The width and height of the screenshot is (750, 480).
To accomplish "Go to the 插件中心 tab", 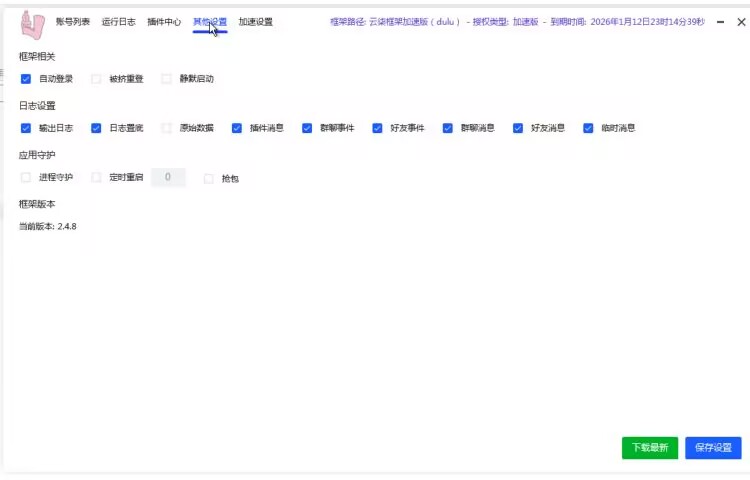I will pyautogui.click(x=164, y=22).
